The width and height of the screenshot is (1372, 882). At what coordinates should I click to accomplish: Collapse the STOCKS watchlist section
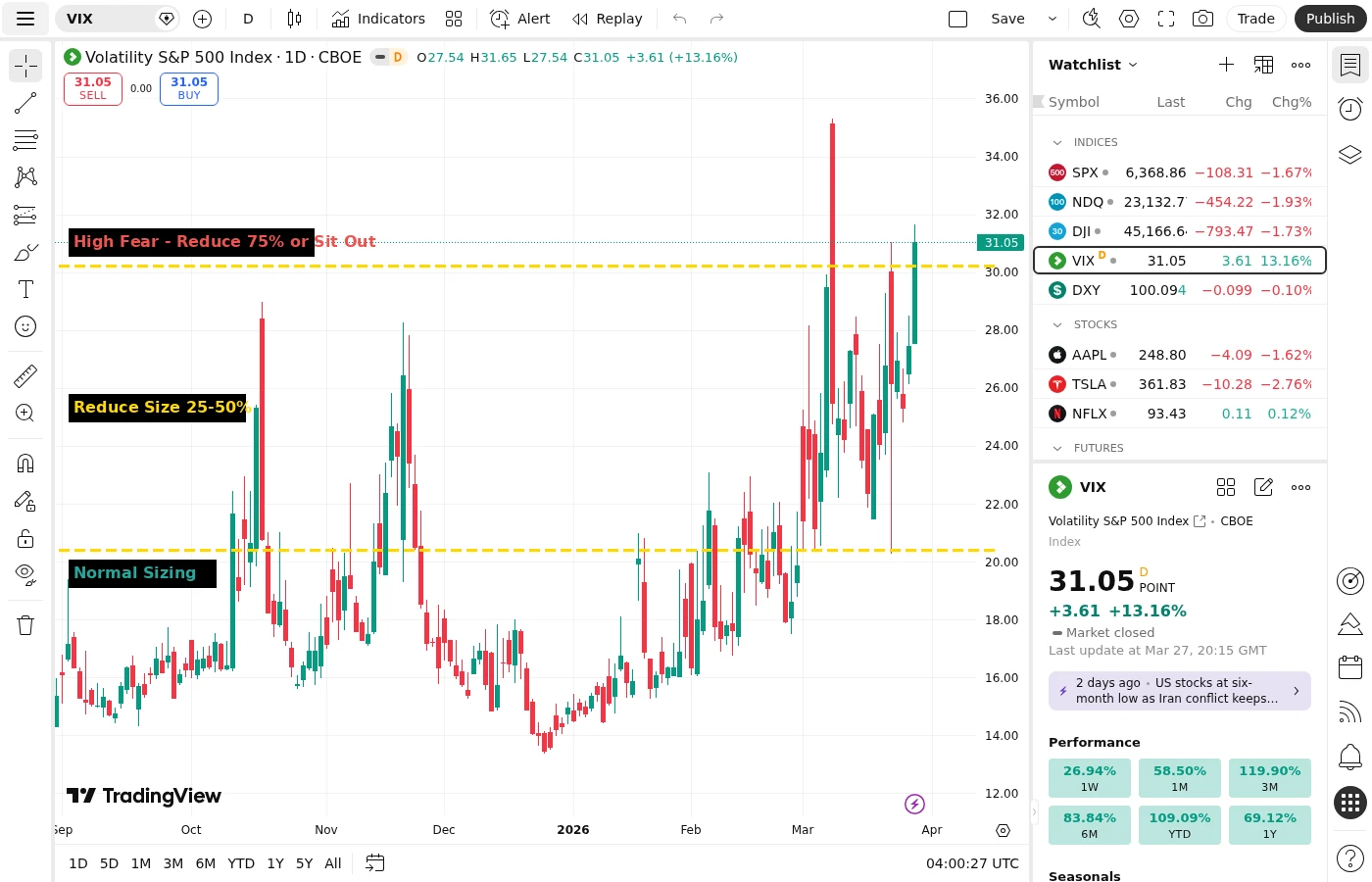[x=1057, y=325]
